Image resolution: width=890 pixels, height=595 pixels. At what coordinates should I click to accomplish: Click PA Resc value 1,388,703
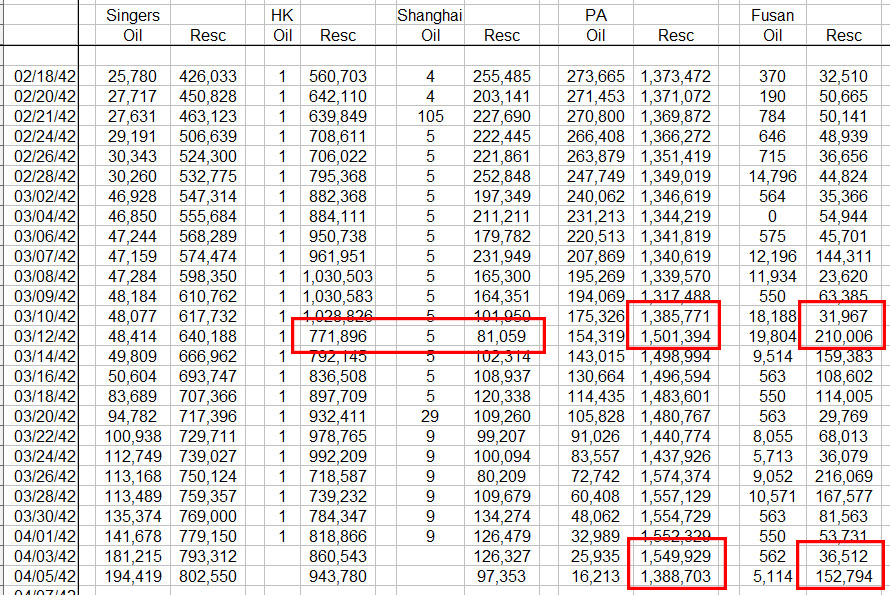tap(675, 576)
